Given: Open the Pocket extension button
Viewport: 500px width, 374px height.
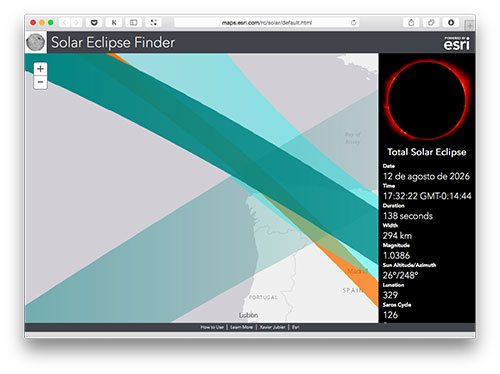Looking at the screenshot, I should point(94,23).
